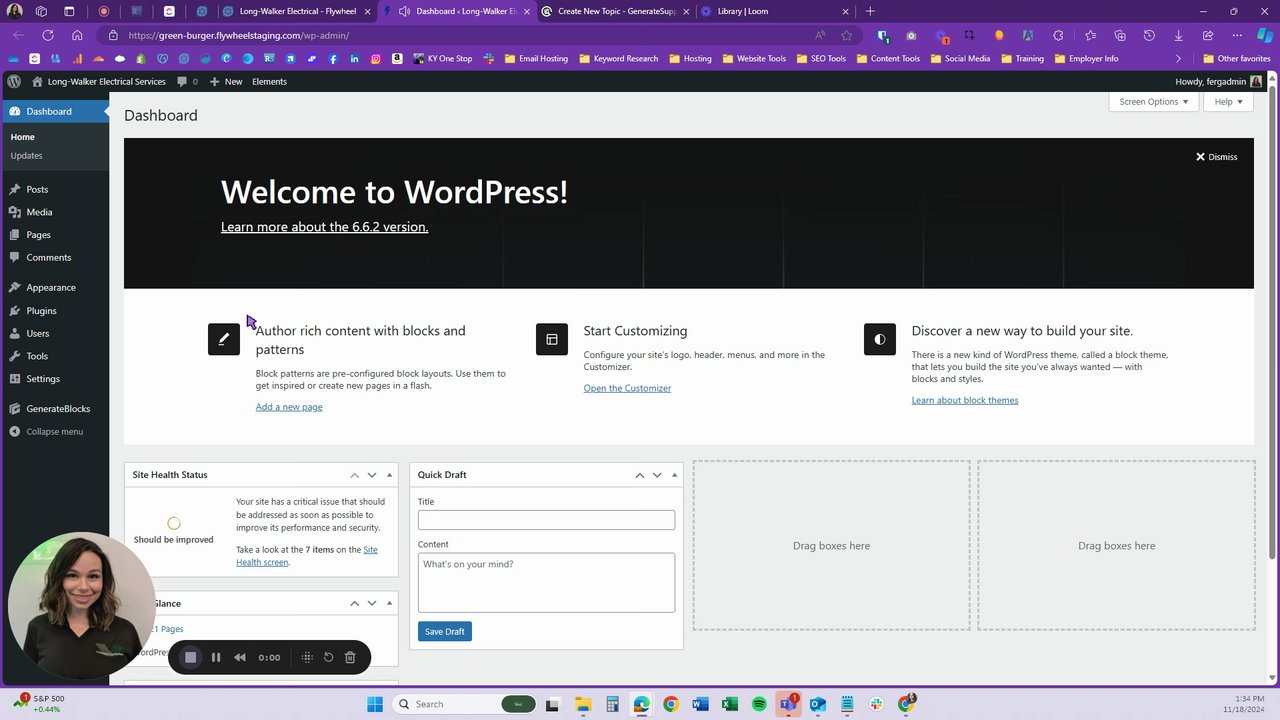Image resolution: width=1280 pixels, height=720 pixels.
Task: Click the half-circle styles icon
Action: point(879,339)
